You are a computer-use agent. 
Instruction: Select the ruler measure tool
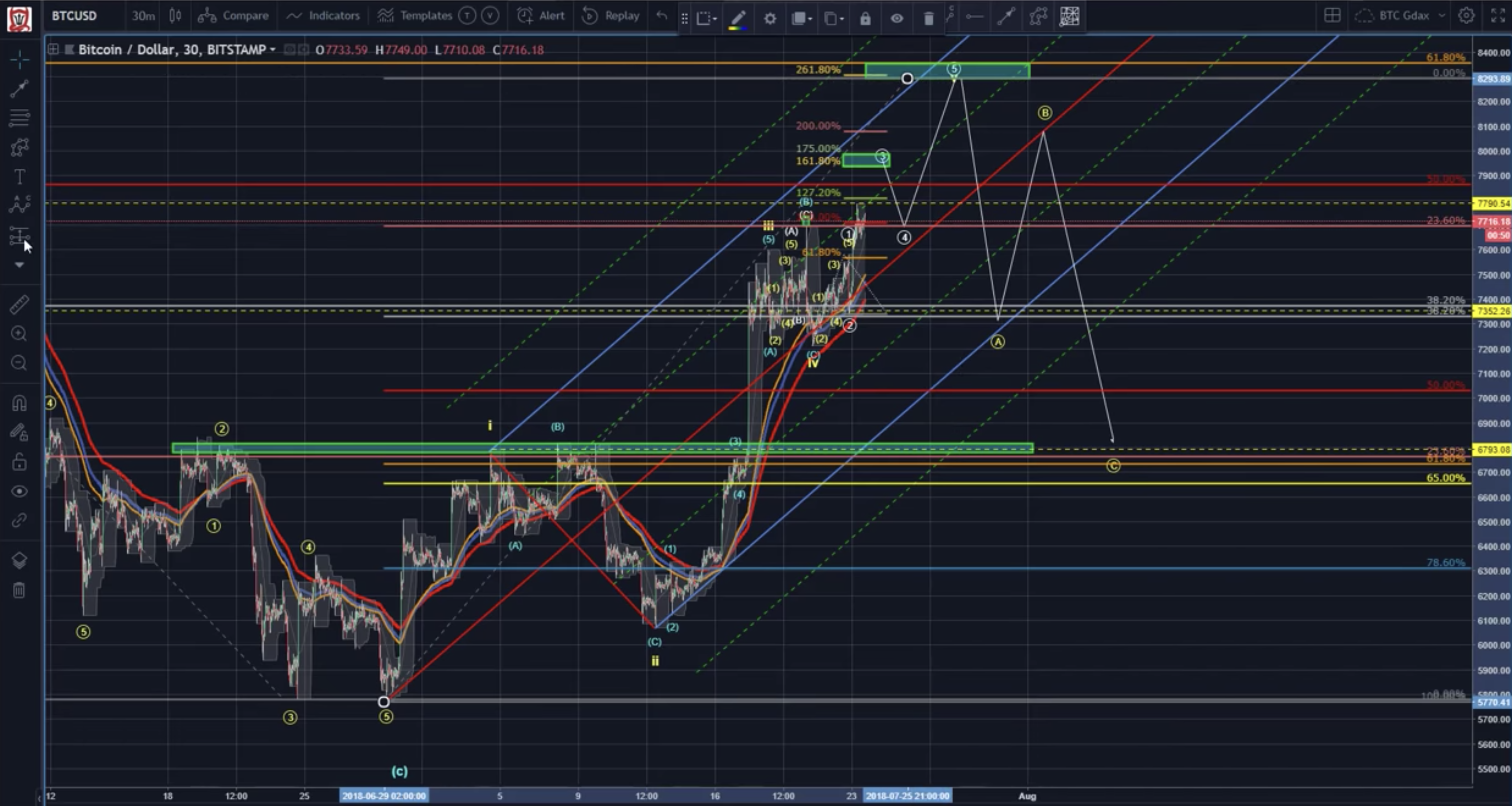tap(19, 304)
